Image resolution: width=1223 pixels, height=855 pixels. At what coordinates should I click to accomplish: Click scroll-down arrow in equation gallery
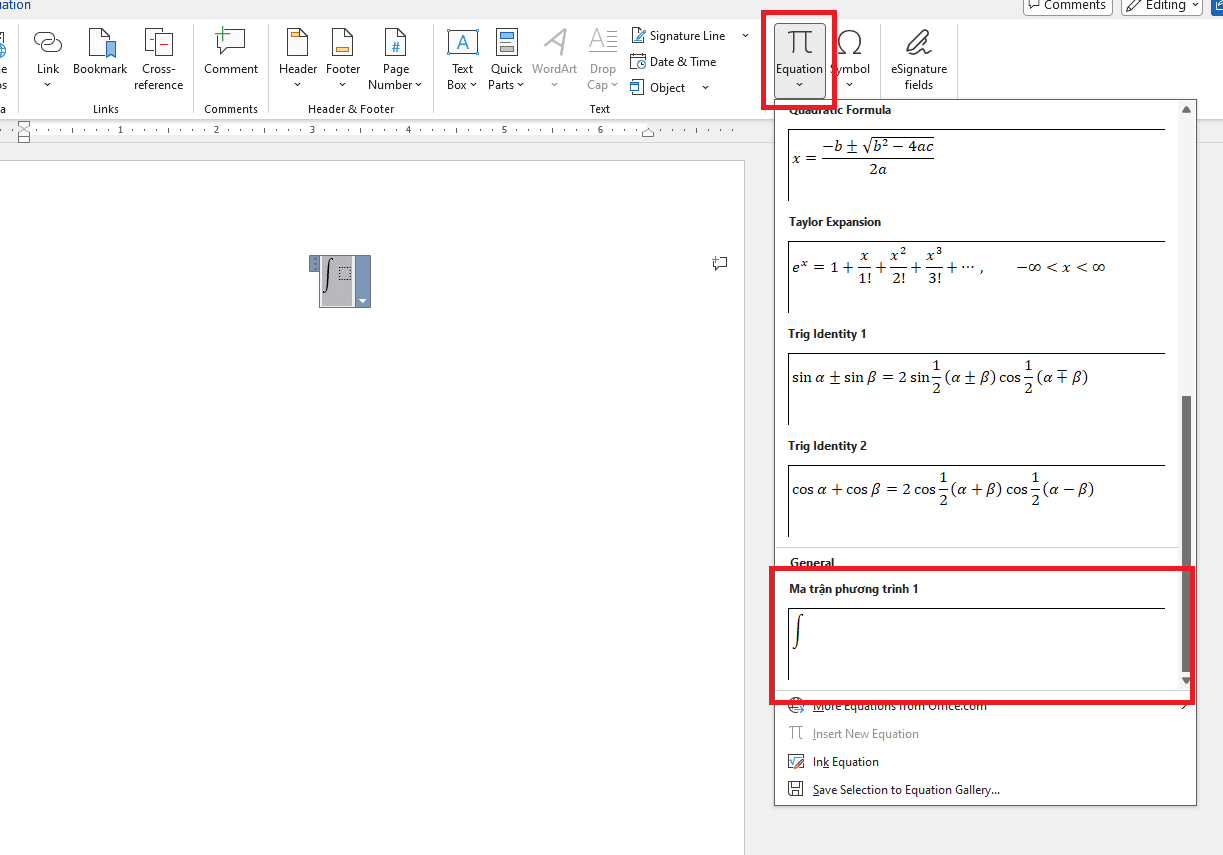point(1187,681)
